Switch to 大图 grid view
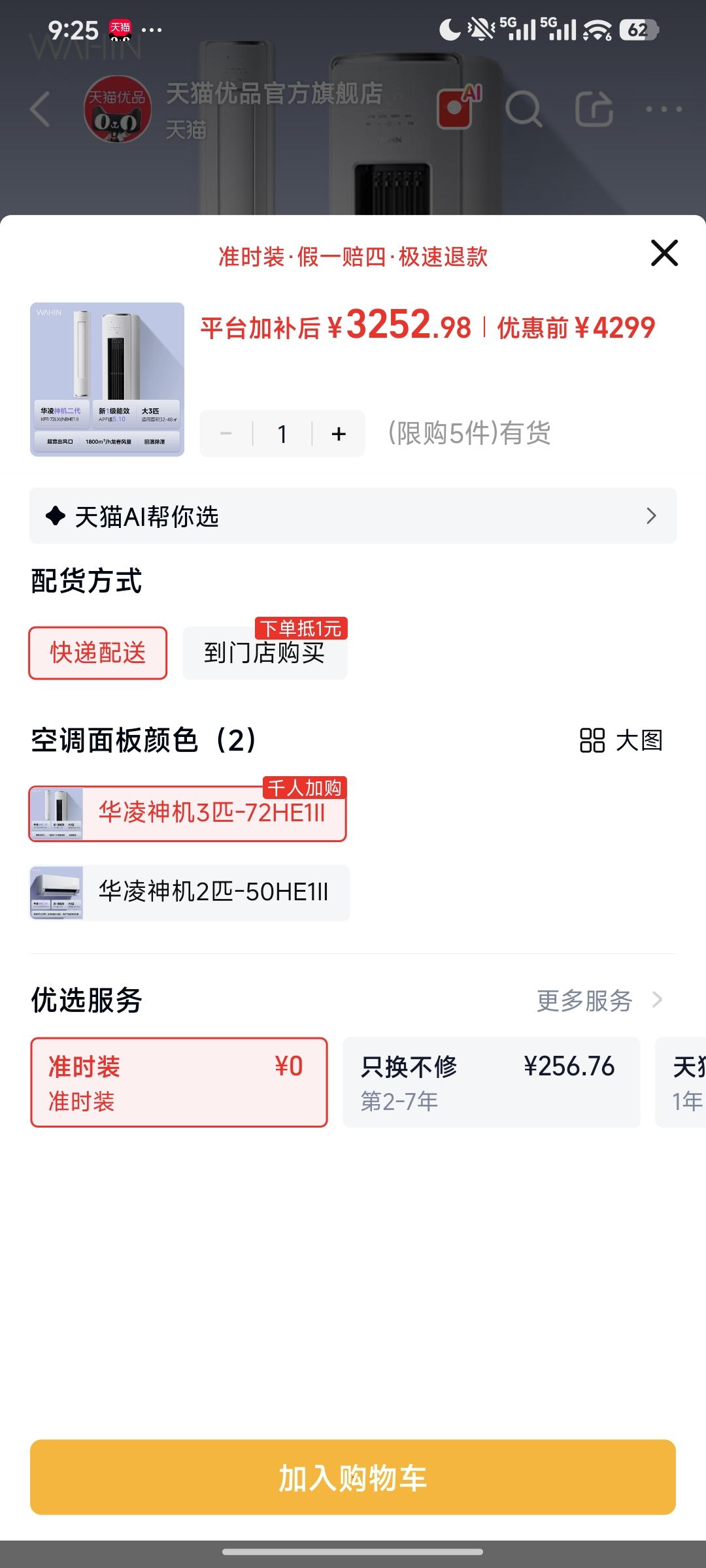 point(622,740)
